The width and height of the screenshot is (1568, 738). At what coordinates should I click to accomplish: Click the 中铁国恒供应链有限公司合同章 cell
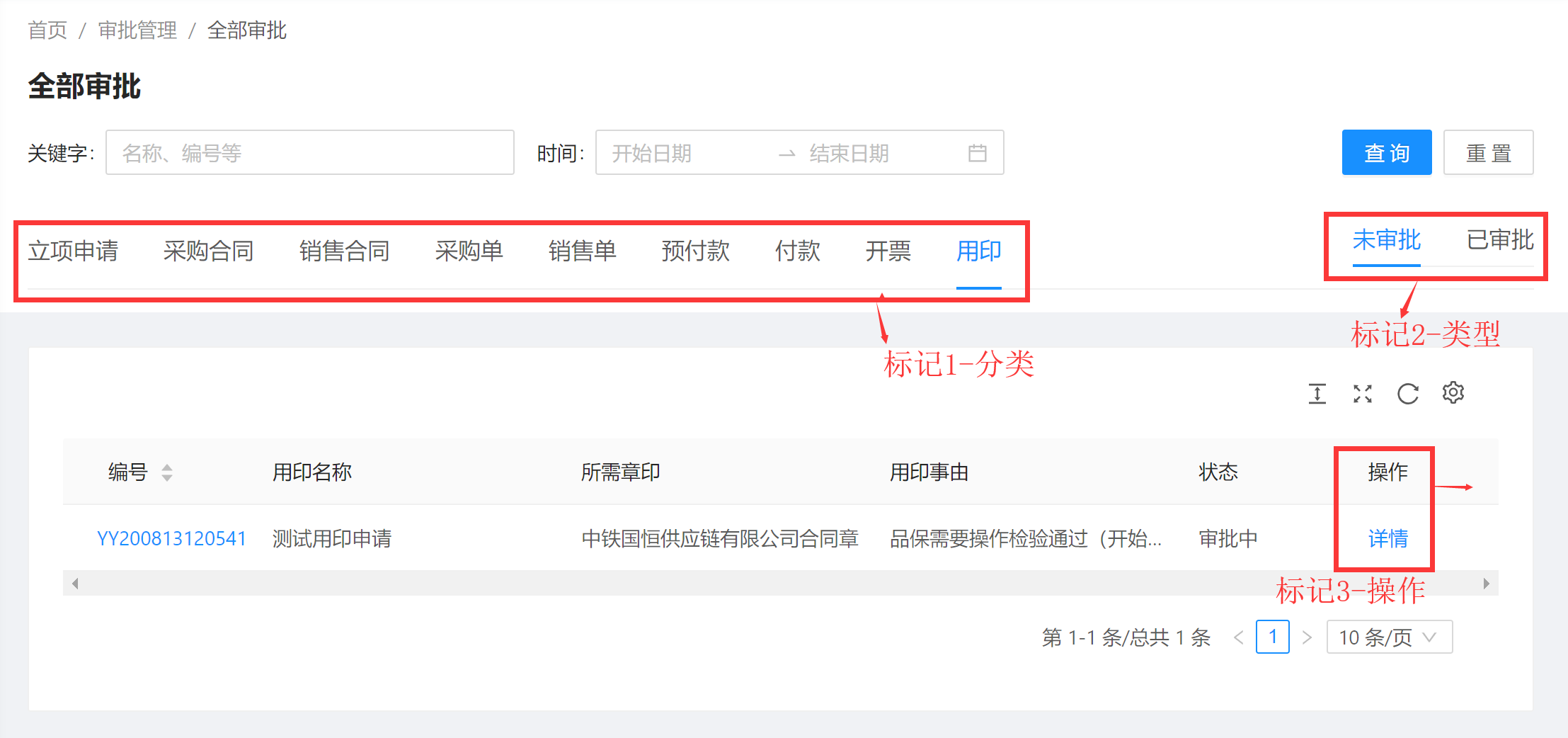click(x=720, y=539)
